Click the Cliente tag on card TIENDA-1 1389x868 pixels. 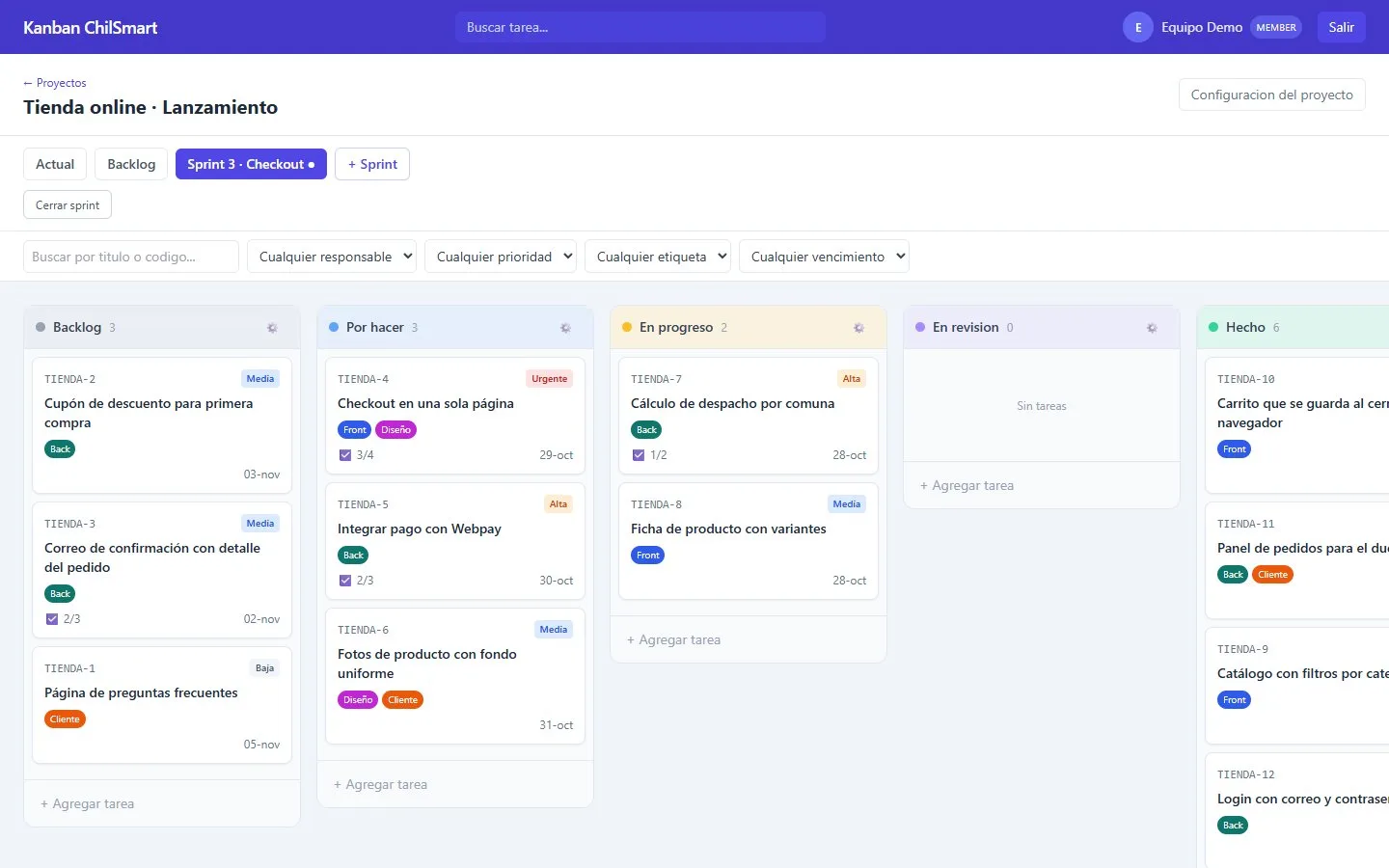tap(65, 719)
